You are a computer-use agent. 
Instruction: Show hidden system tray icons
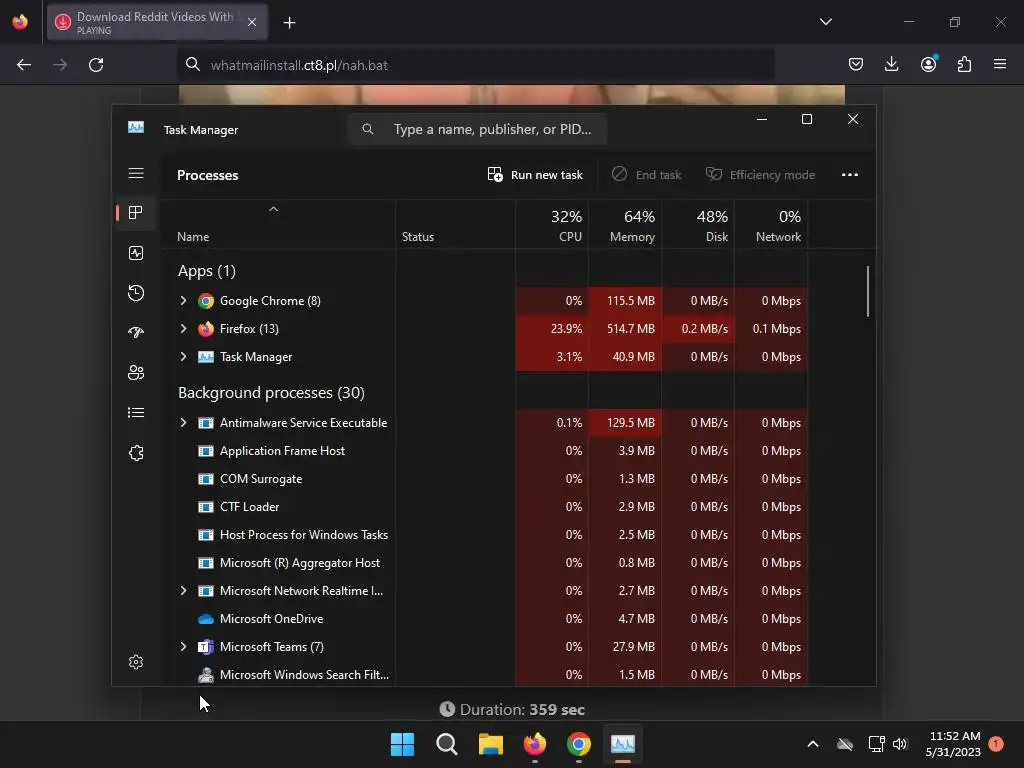pos(812,744)
